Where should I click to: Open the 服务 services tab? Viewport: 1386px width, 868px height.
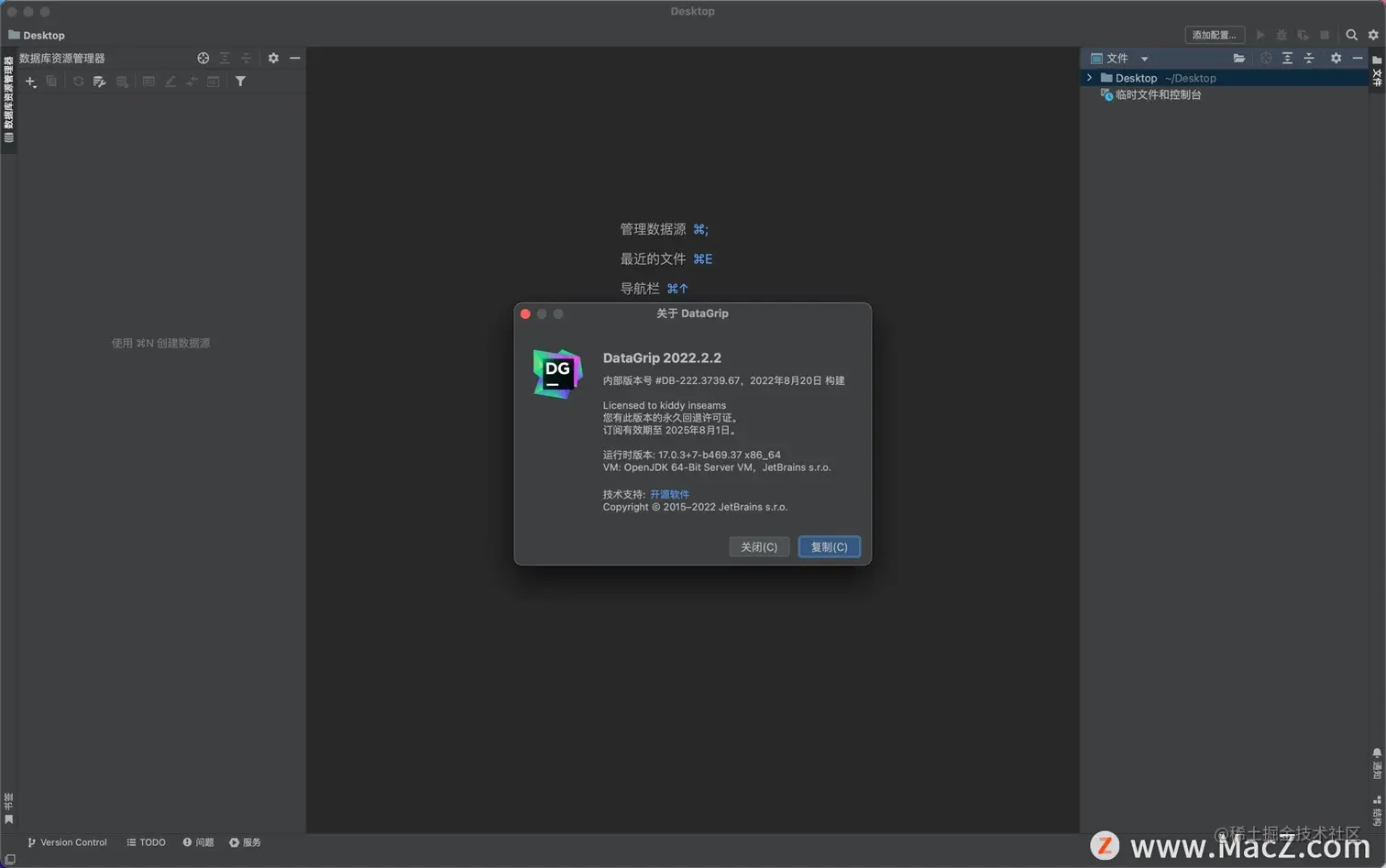point(245,842)
